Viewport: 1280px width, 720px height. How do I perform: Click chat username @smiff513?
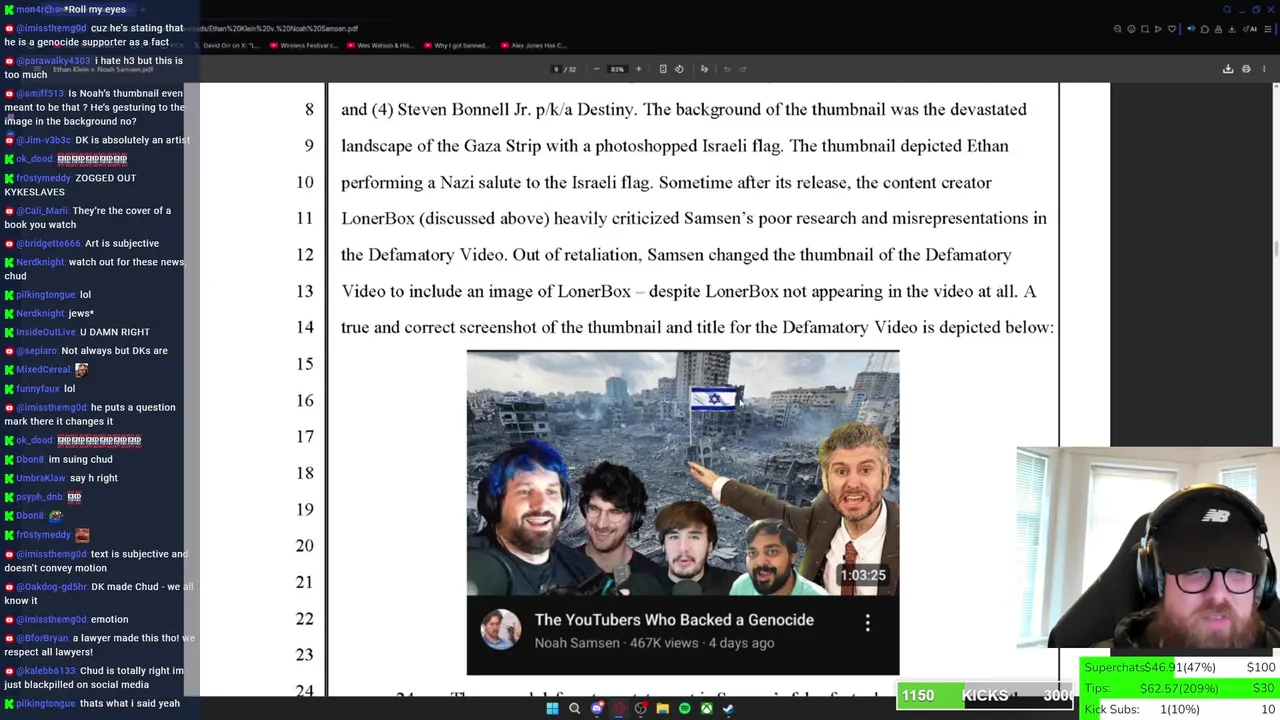[40, 94]
